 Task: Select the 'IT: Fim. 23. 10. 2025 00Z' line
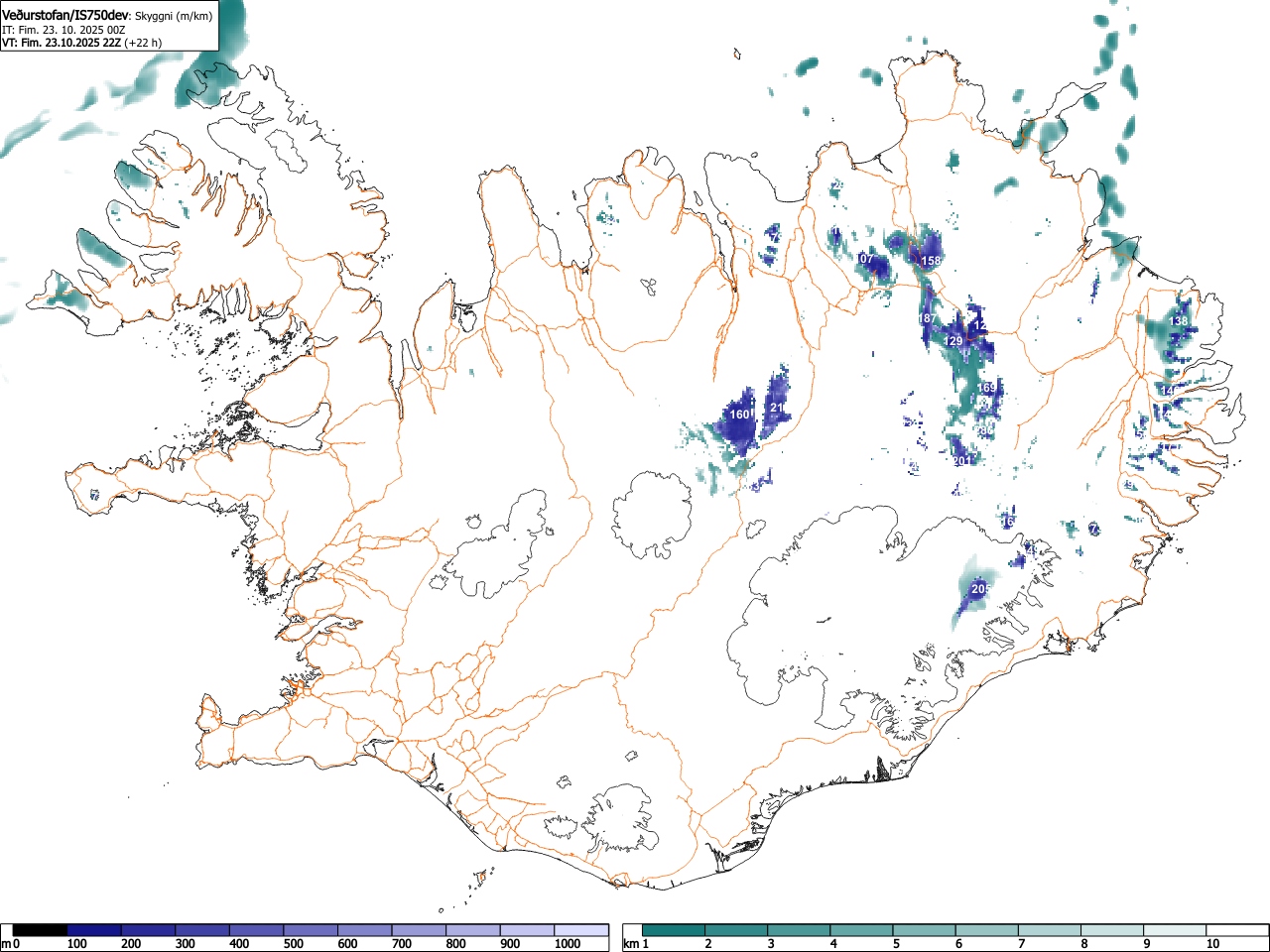pyautogui.click(x=63, y=30)
